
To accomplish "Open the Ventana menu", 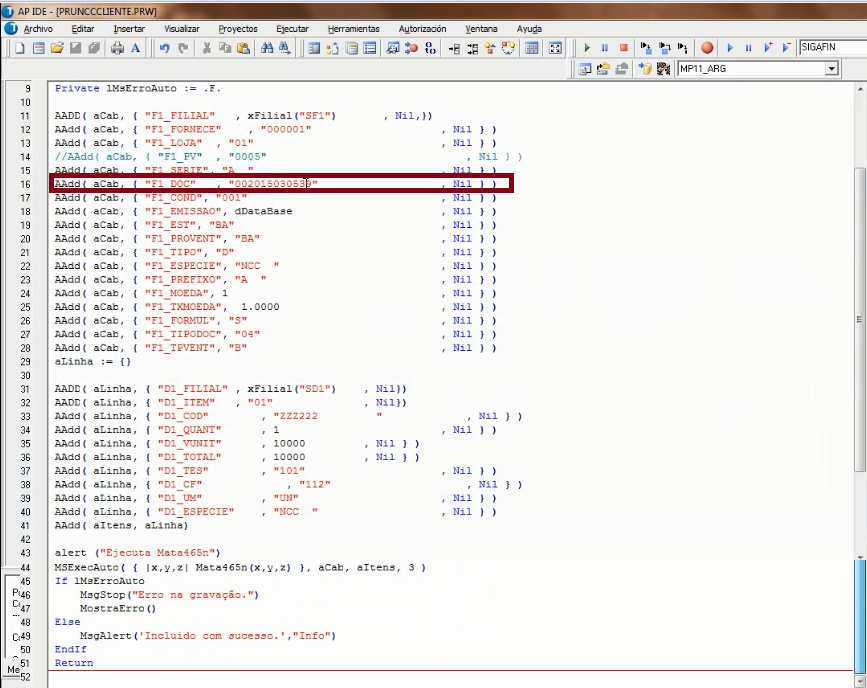I will (x=481, y=29).
